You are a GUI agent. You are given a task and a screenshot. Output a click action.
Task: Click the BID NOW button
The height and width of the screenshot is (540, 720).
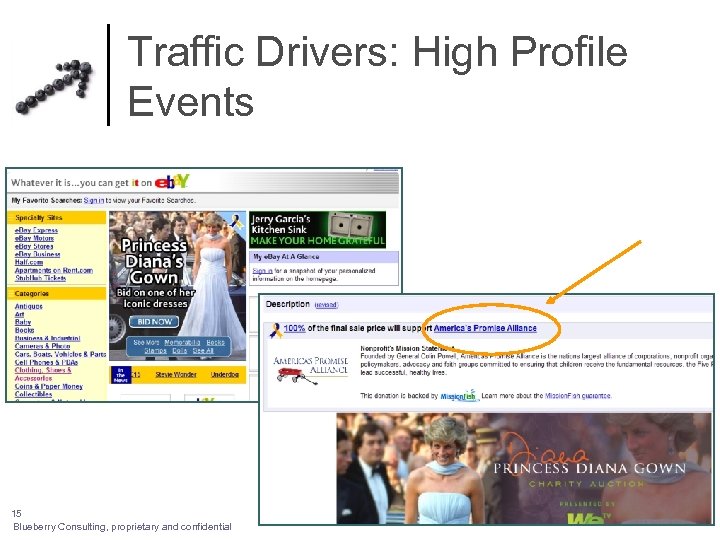(x=154, y=322)
